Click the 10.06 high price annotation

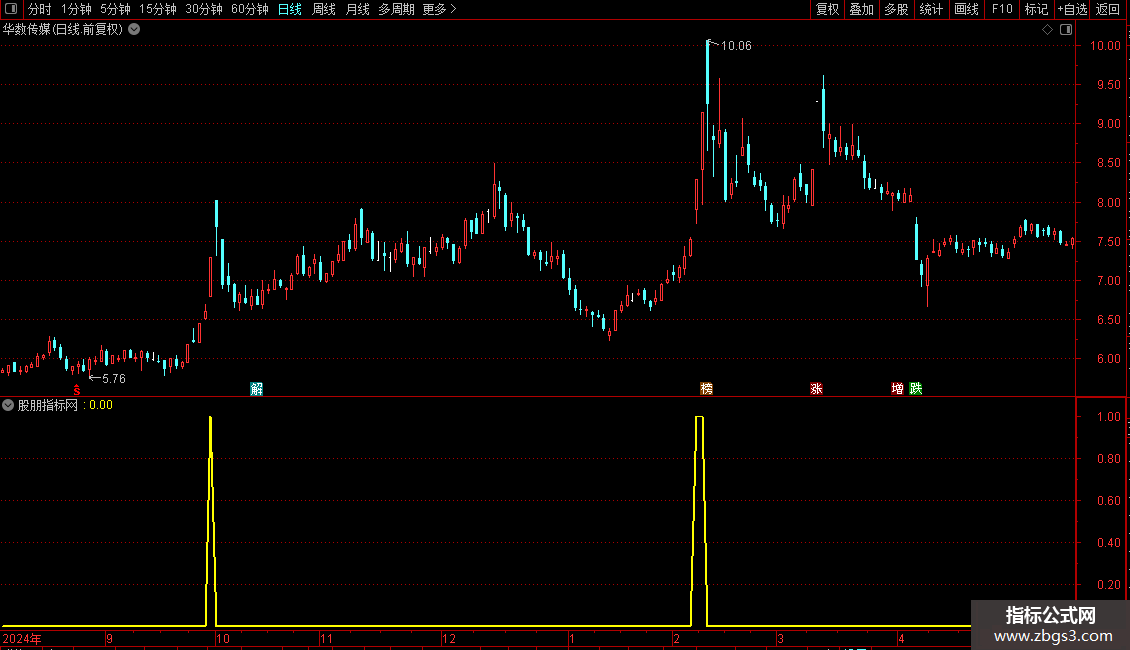[736, 46]
